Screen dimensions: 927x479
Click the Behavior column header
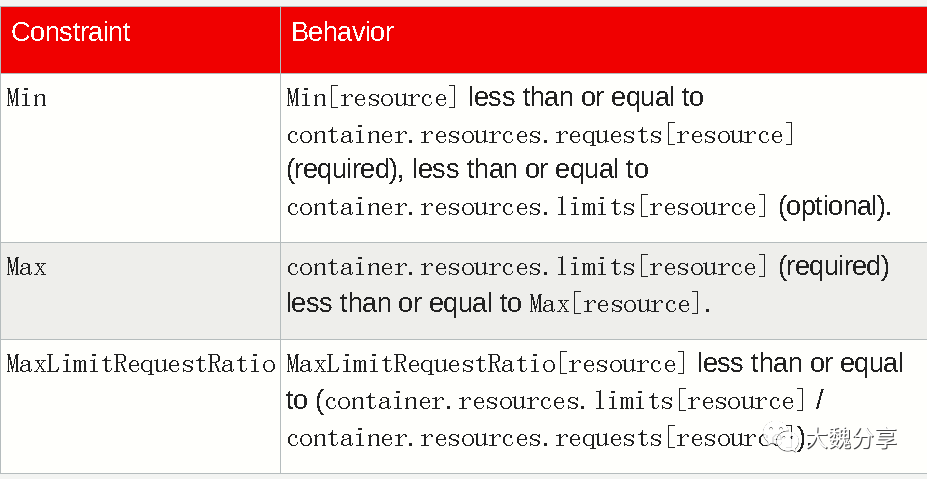pos(342,32)
